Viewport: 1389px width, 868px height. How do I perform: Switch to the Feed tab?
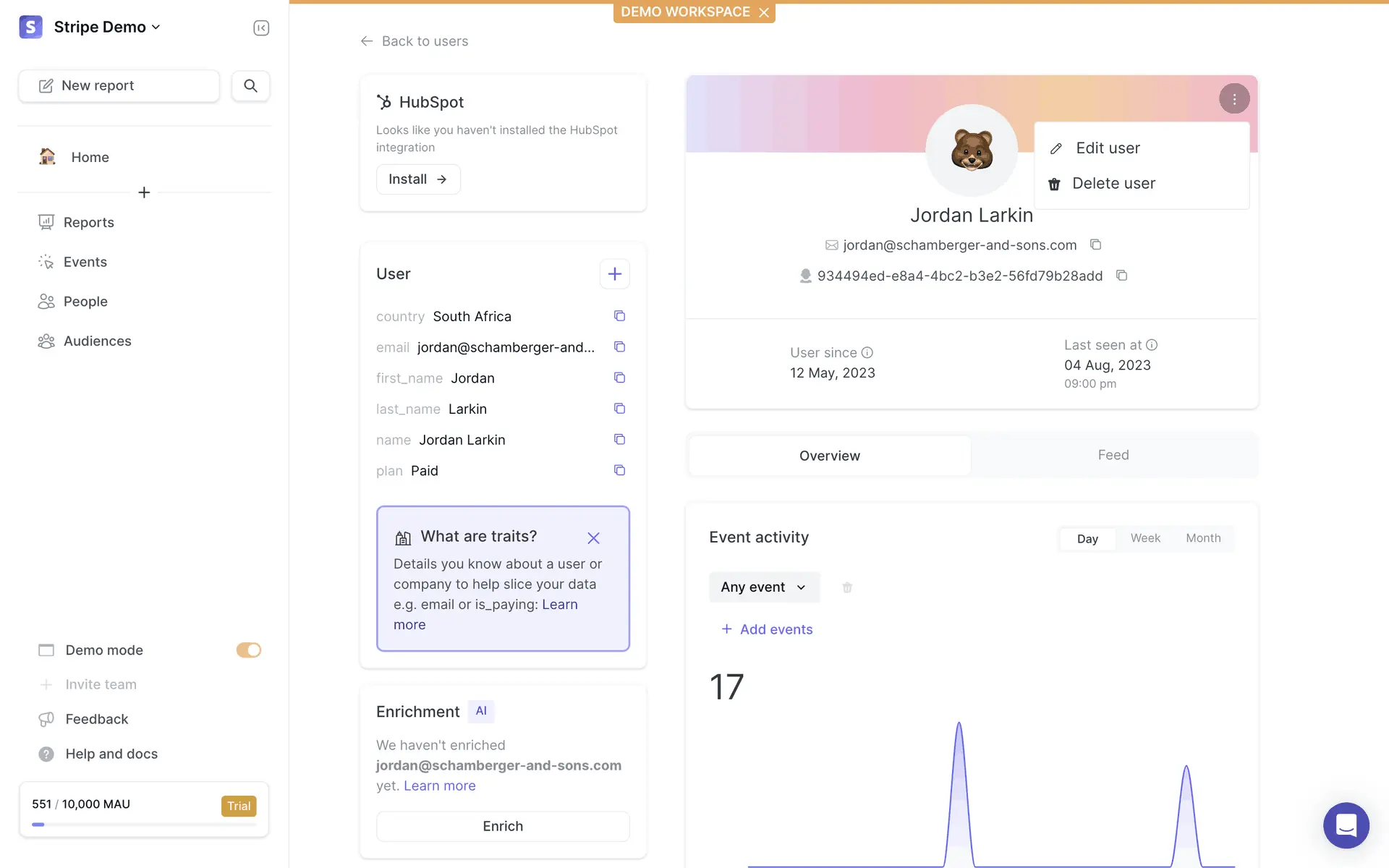click(x=1113, y=455)
